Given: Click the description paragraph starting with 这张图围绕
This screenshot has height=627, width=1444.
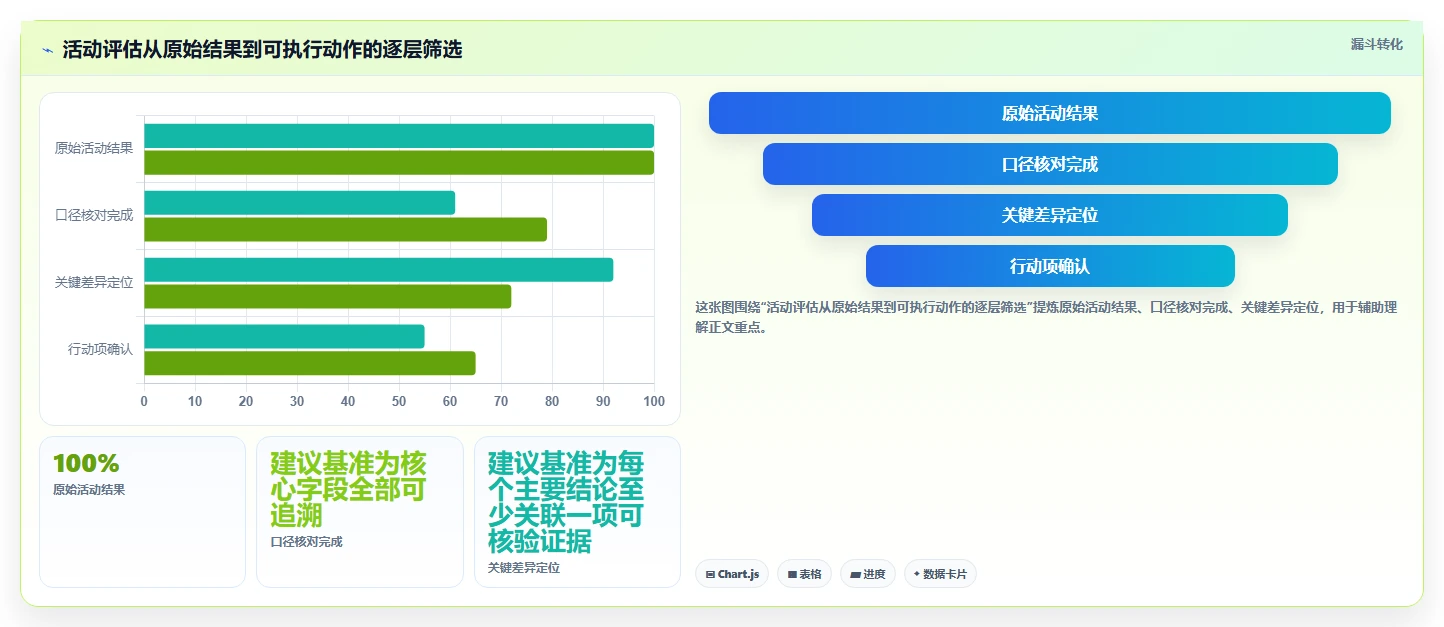Looking at the screenshot, I should pyautogui.click(x=1046, y=317).
